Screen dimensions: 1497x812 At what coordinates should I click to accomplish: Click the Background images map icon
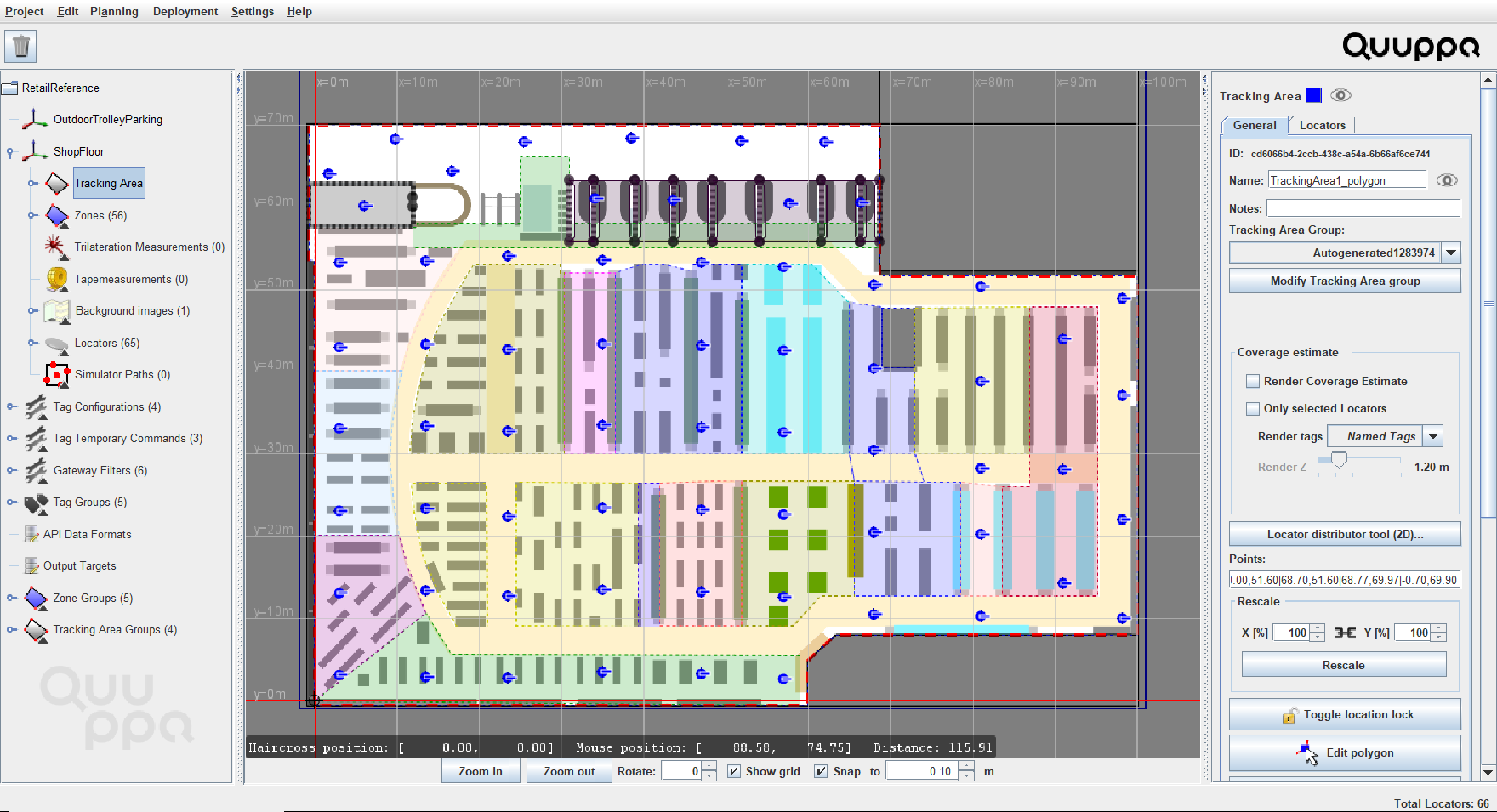point(57,311)
